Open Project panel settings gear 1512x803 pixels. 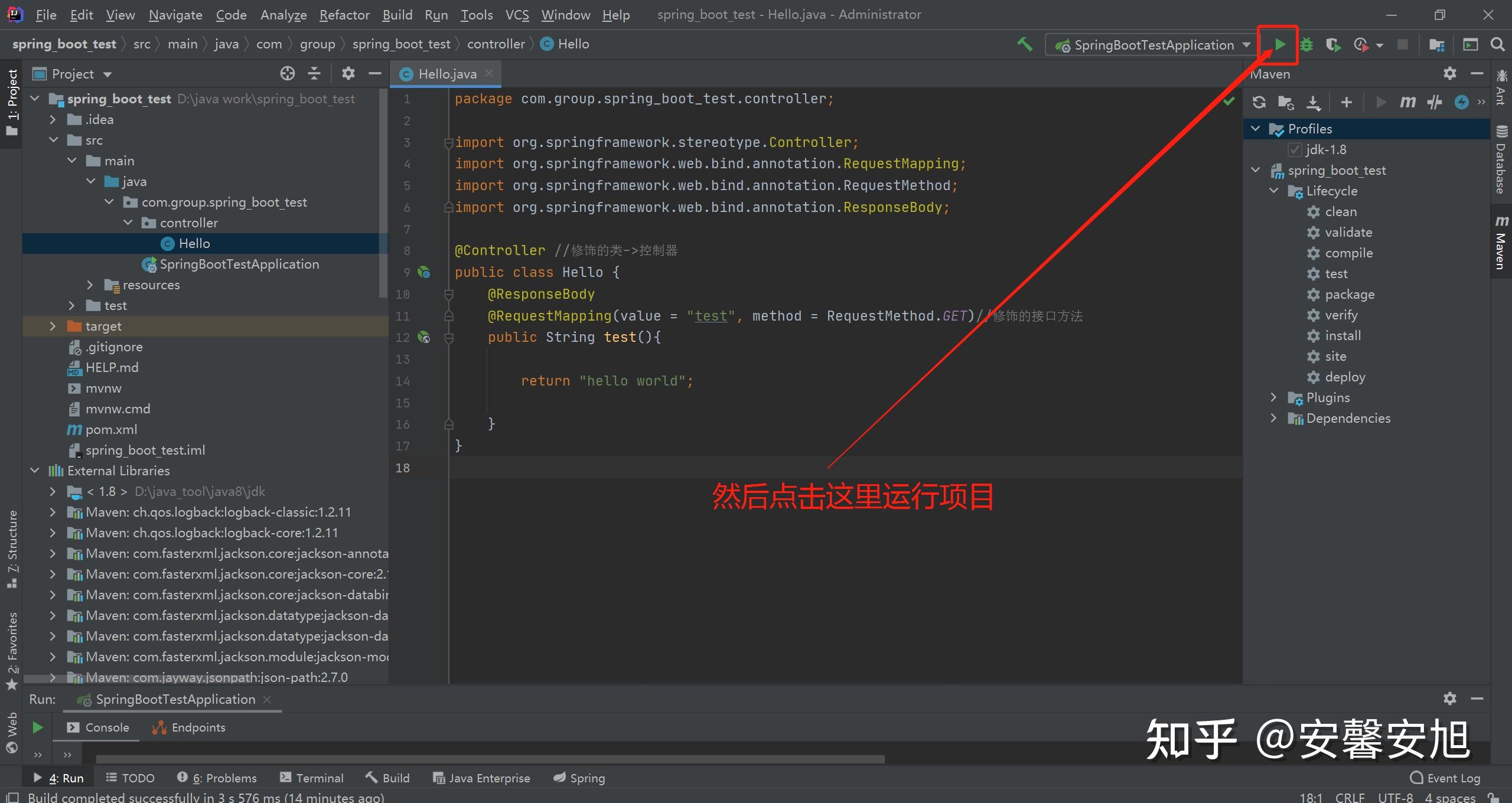pyautogui.click(x=348, y=73)
